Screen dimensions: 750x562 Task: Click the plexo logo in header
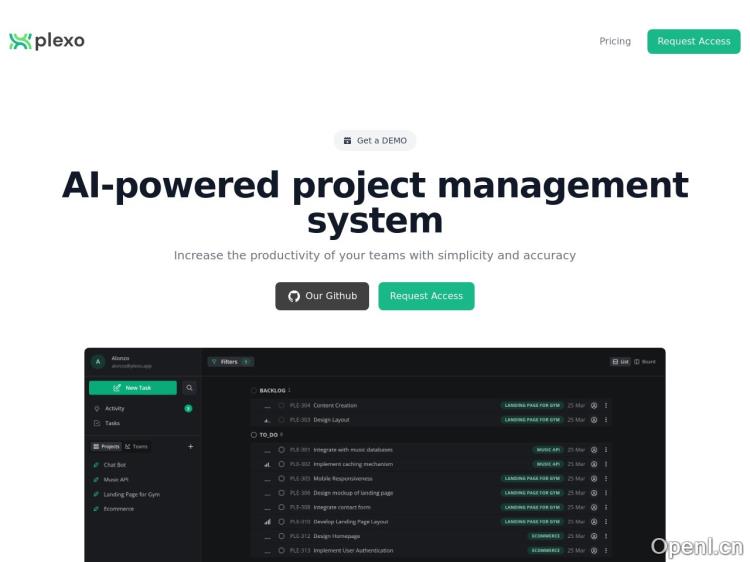[x=47, y=41]
